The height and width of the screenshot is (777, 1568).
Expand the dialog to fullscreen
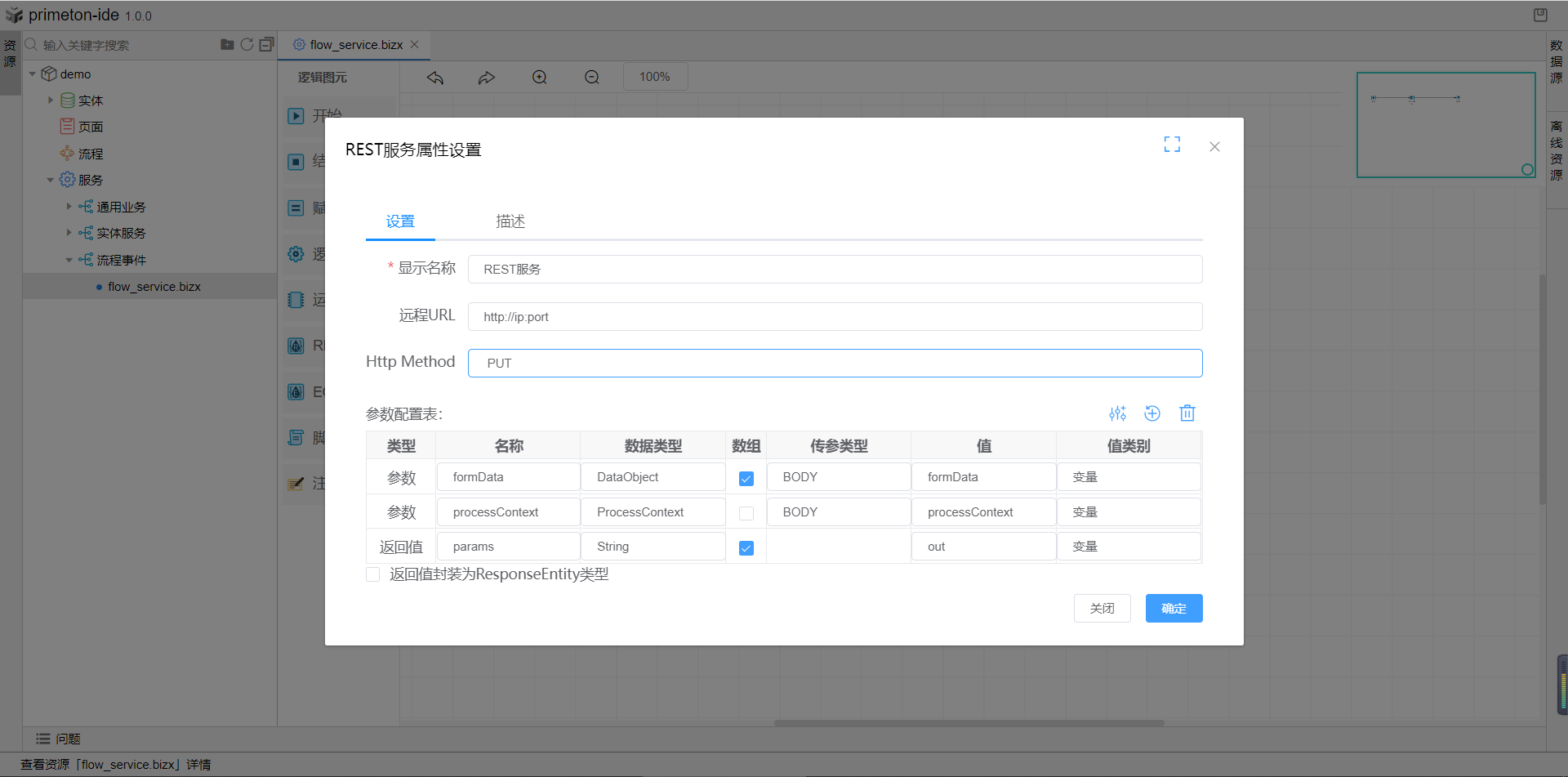1172,145
